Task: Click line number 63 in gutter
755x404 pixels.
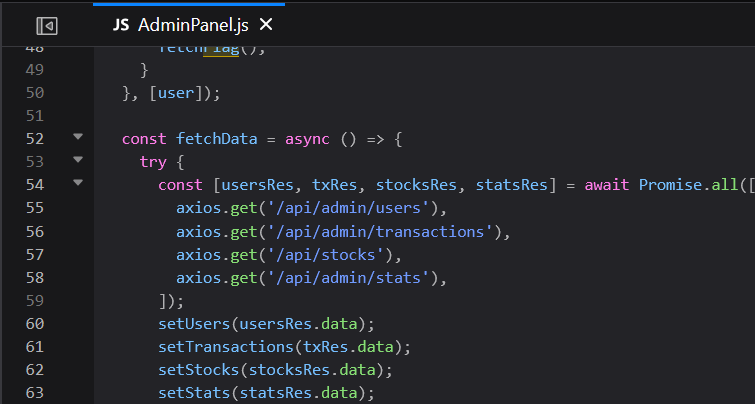Action: 35,393
